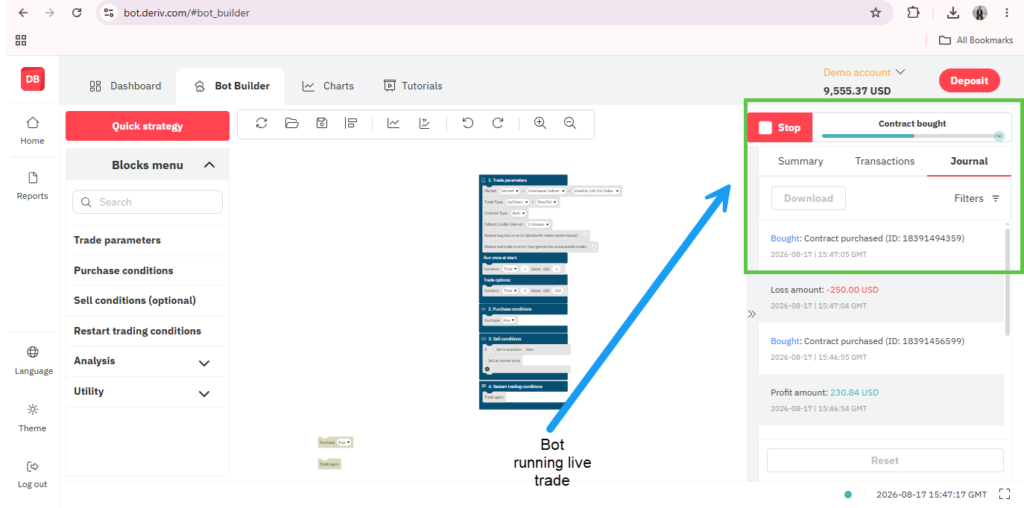This screenshot has height=508, width=1024.
Task: Open browser extensions puzzle icon
Action: pyautogui.click(x=913, y=12)
